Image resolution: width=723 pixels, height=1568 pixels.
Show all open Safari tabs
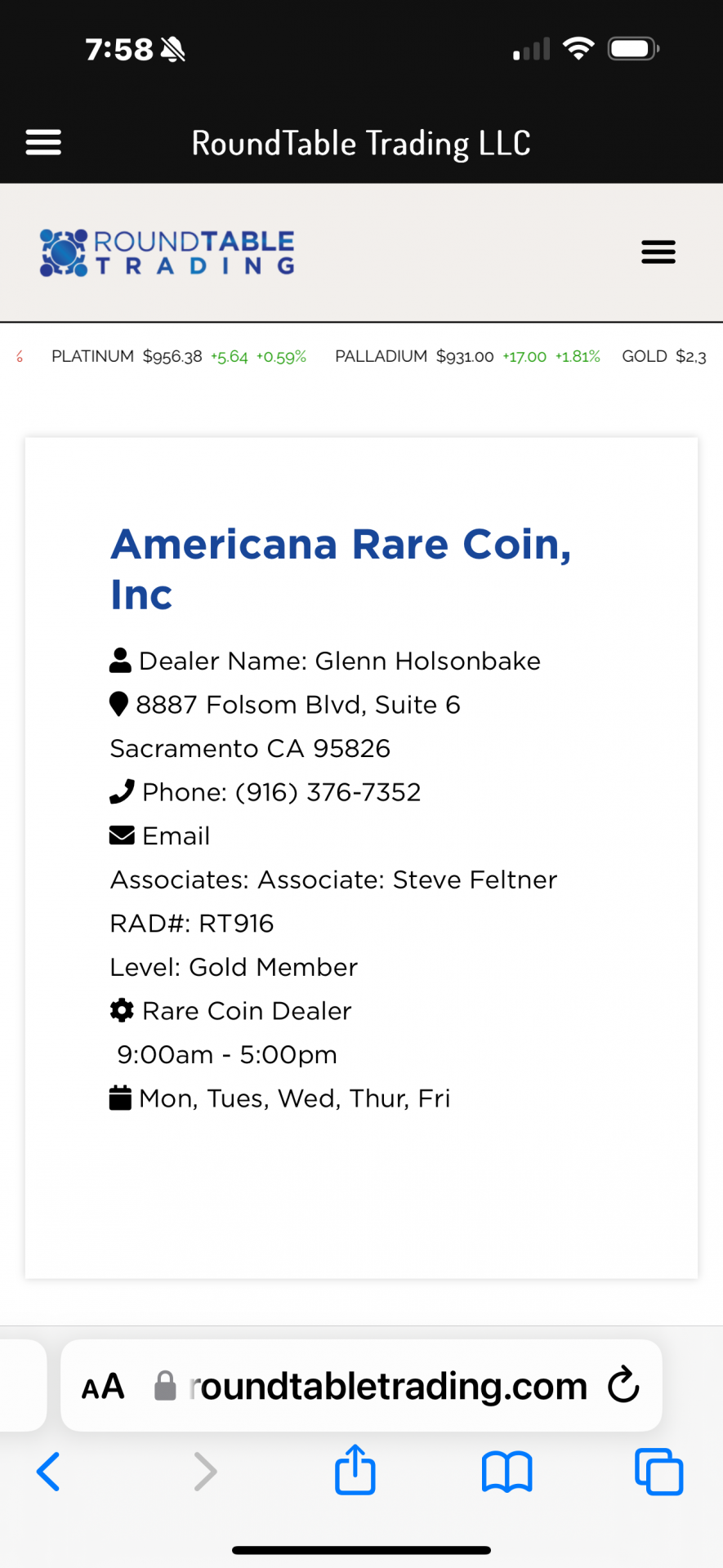click(x=658, y=1472)
